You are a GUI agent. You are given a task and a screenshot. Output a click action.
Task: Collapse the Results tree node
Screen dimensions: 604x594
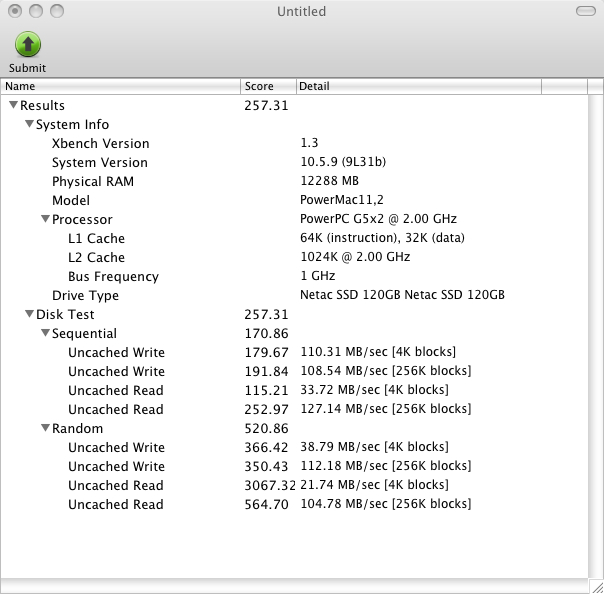click(13, 105)
